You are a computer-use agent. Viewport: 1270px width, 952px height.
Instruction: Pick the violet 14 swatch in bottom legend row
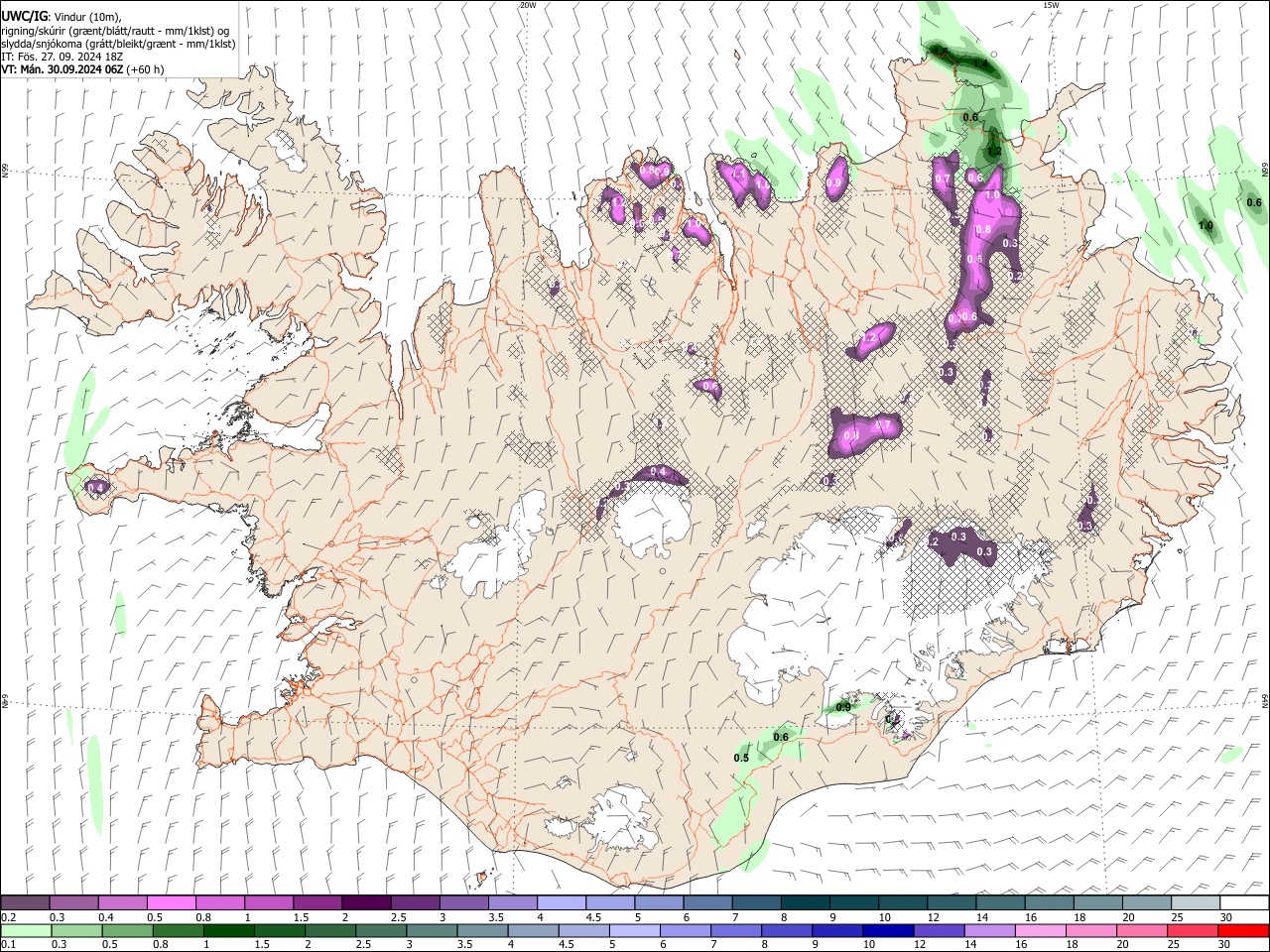[988, 930]
